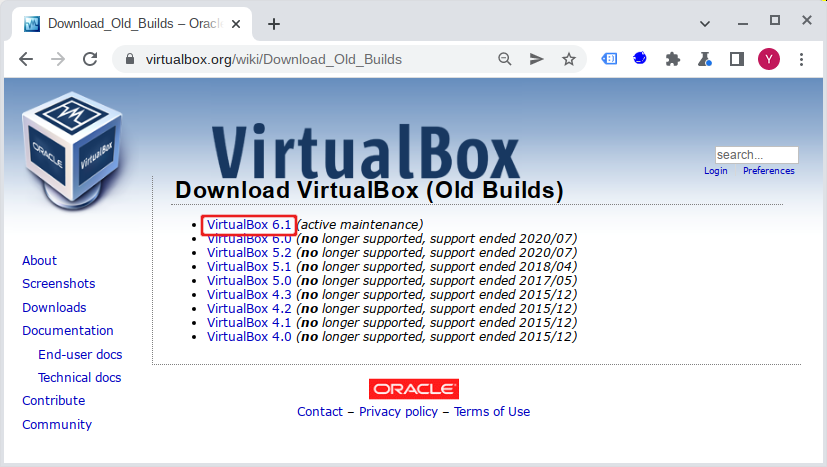Open Screenshots in the sidebar

pos(59,284)
